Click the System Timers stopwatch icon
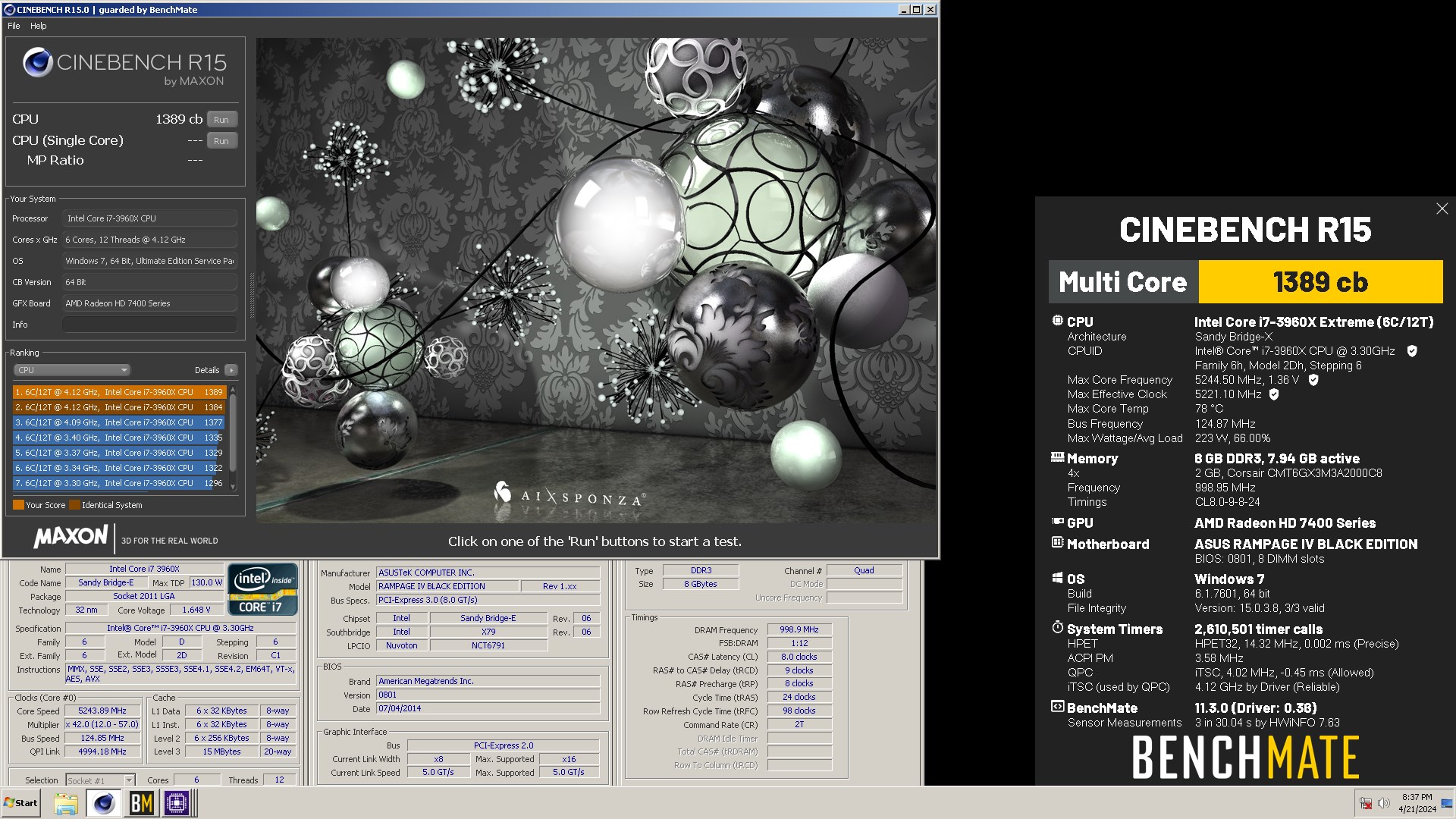 click(1057, 628)
